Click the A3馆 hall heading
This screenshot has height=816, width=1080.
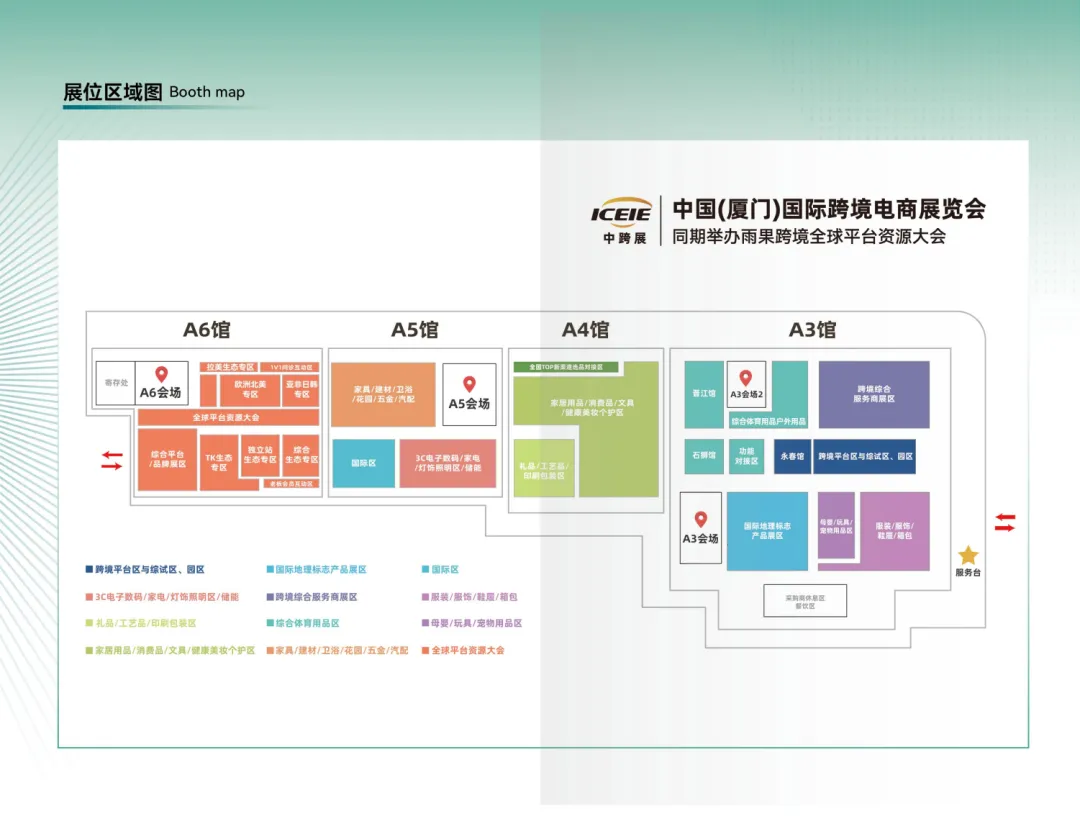[812, 330]
